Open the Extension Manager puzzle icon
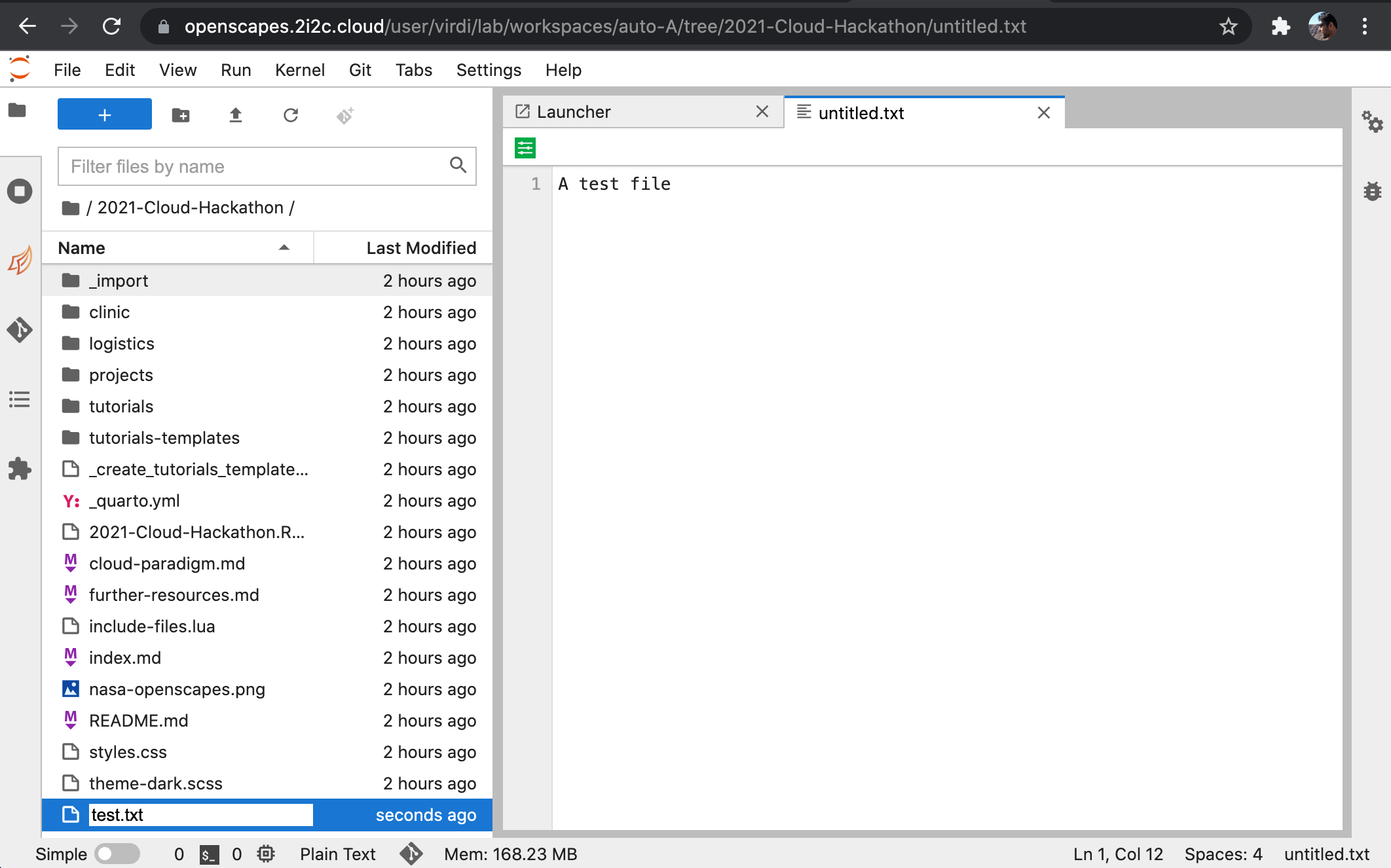 (20, 469)
